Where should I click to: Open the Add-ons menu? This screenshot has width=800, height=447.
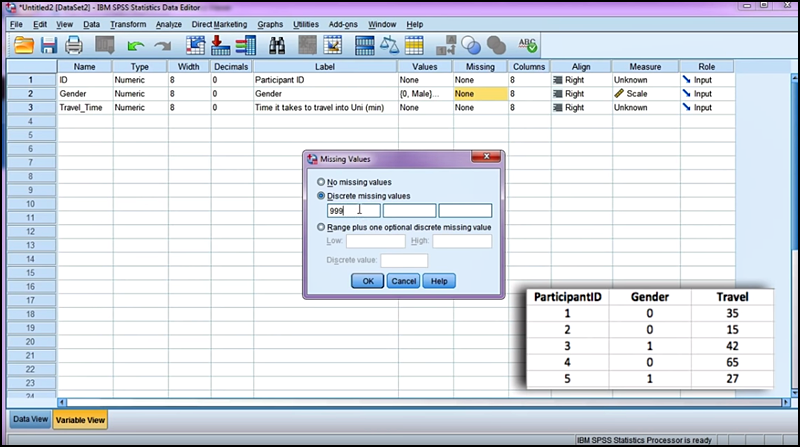(343, 24)
